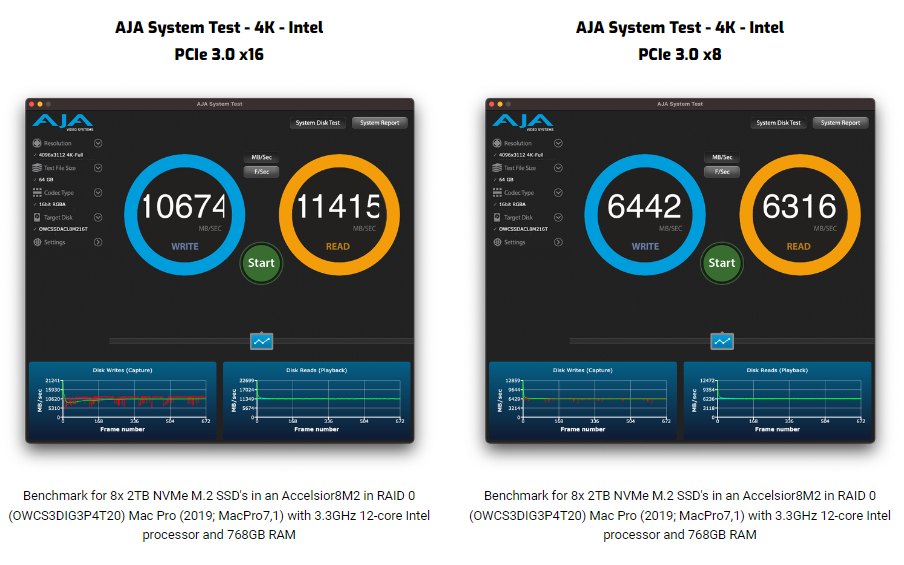Expand Codec Type dropdown in x8 window
Viewport: 904px width, 565px height.
tap(558, 193)
